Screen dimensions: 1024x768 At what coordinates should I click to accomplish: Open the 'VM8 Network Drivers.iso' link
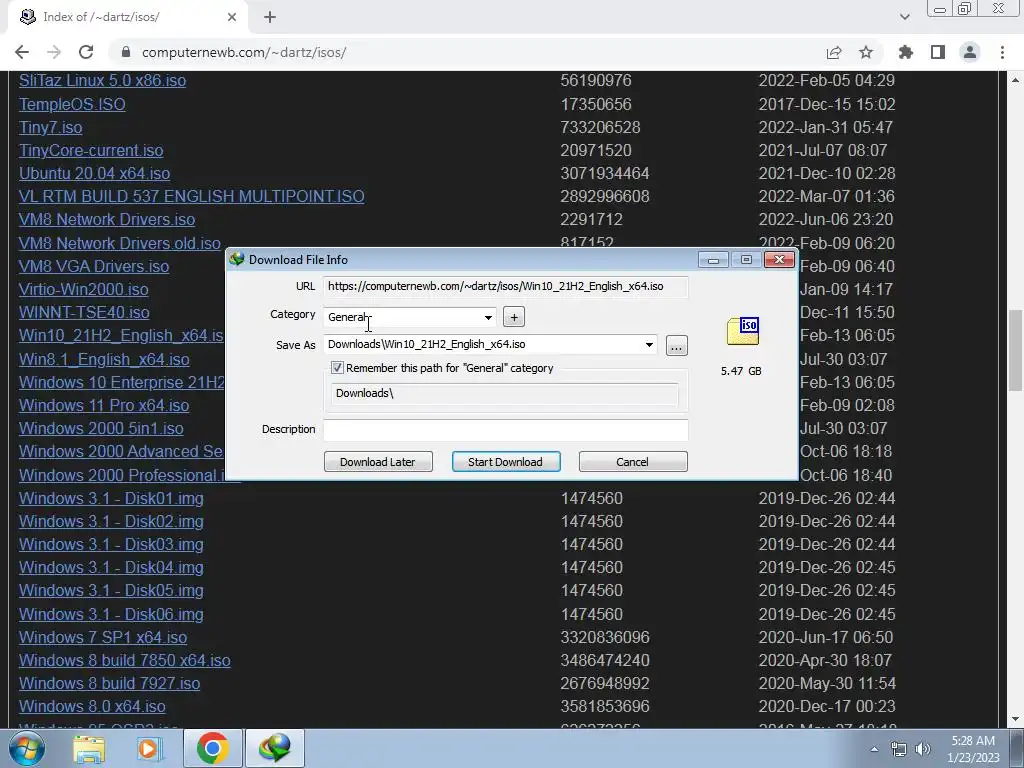pos(106,219)
